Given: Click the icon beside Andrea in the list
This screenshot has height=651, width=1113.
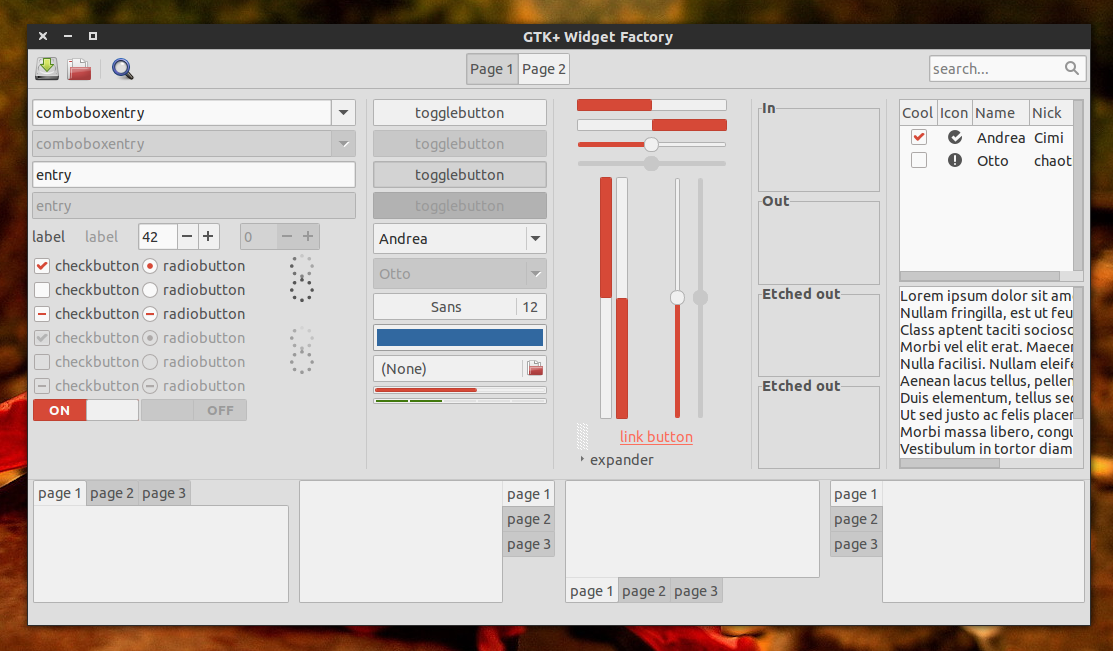Looking at the screenshot, I should coord(956,137).
